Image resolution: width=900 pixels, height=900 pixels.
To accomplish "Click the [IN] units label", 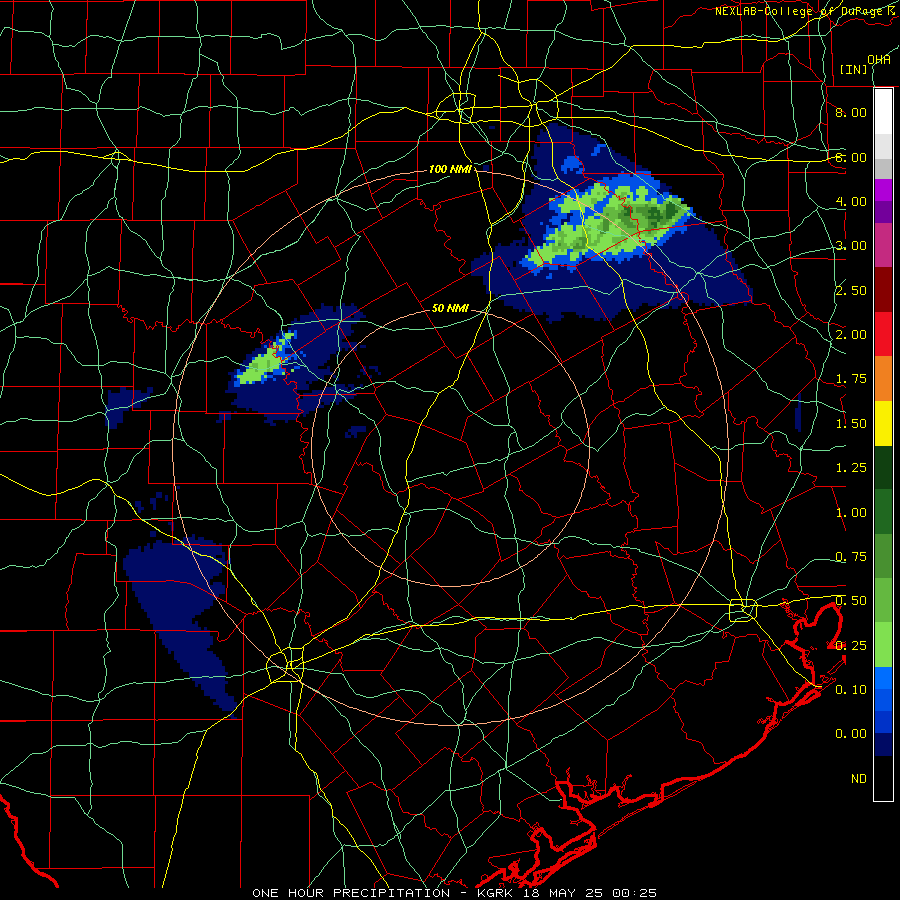I will pyautogui.click(x=854, y=69).
